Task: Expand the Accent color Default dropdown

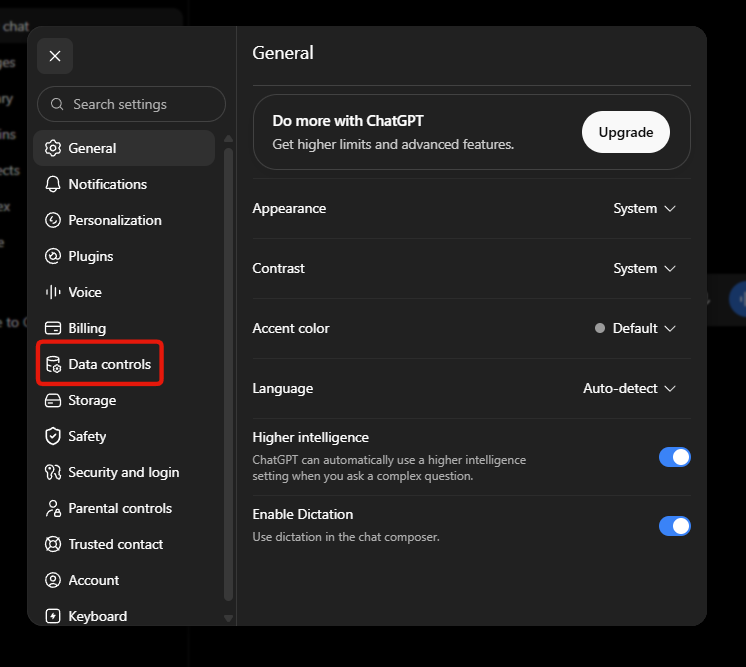Action: pos(635,328)
